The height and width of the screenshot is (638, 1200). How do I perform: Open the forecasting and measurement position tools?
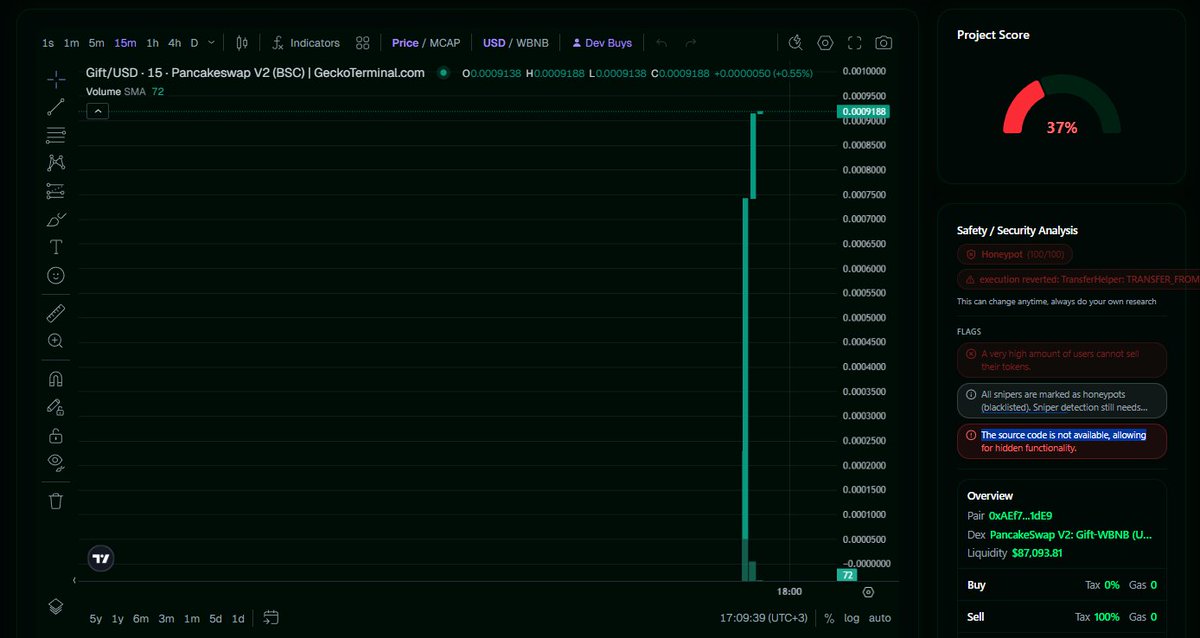[56, 190]
